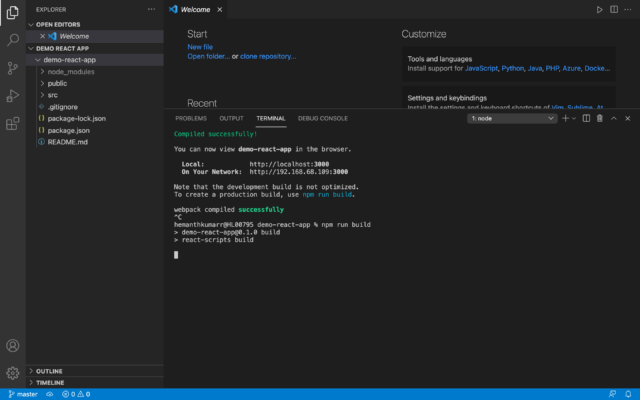Screen dimensions: 640x400
Task: Open notifications bell in status bar
Action: tap(628, 394)
